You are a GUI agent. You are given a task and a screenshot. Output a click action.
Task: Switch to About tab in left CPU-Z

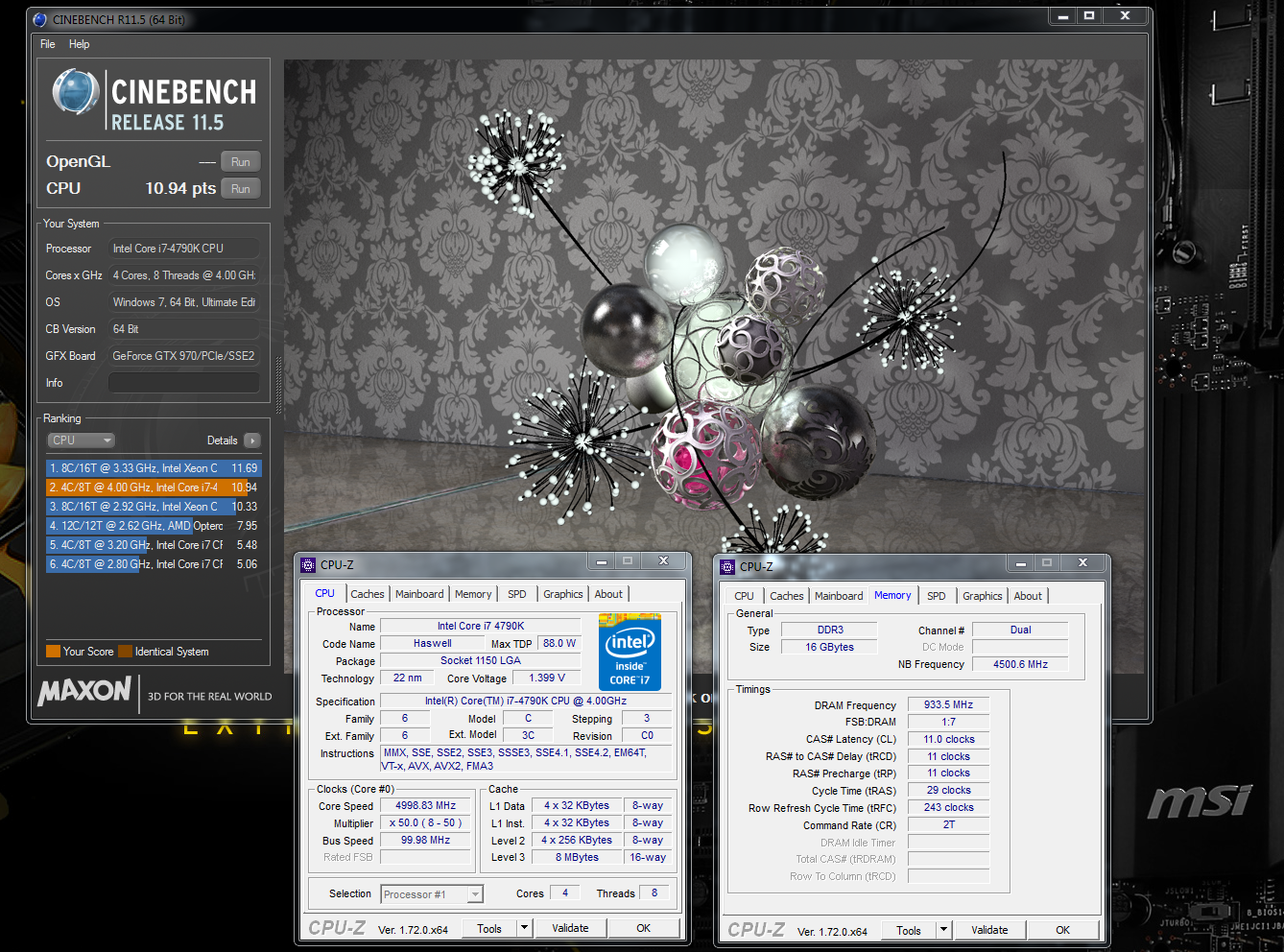608,594
